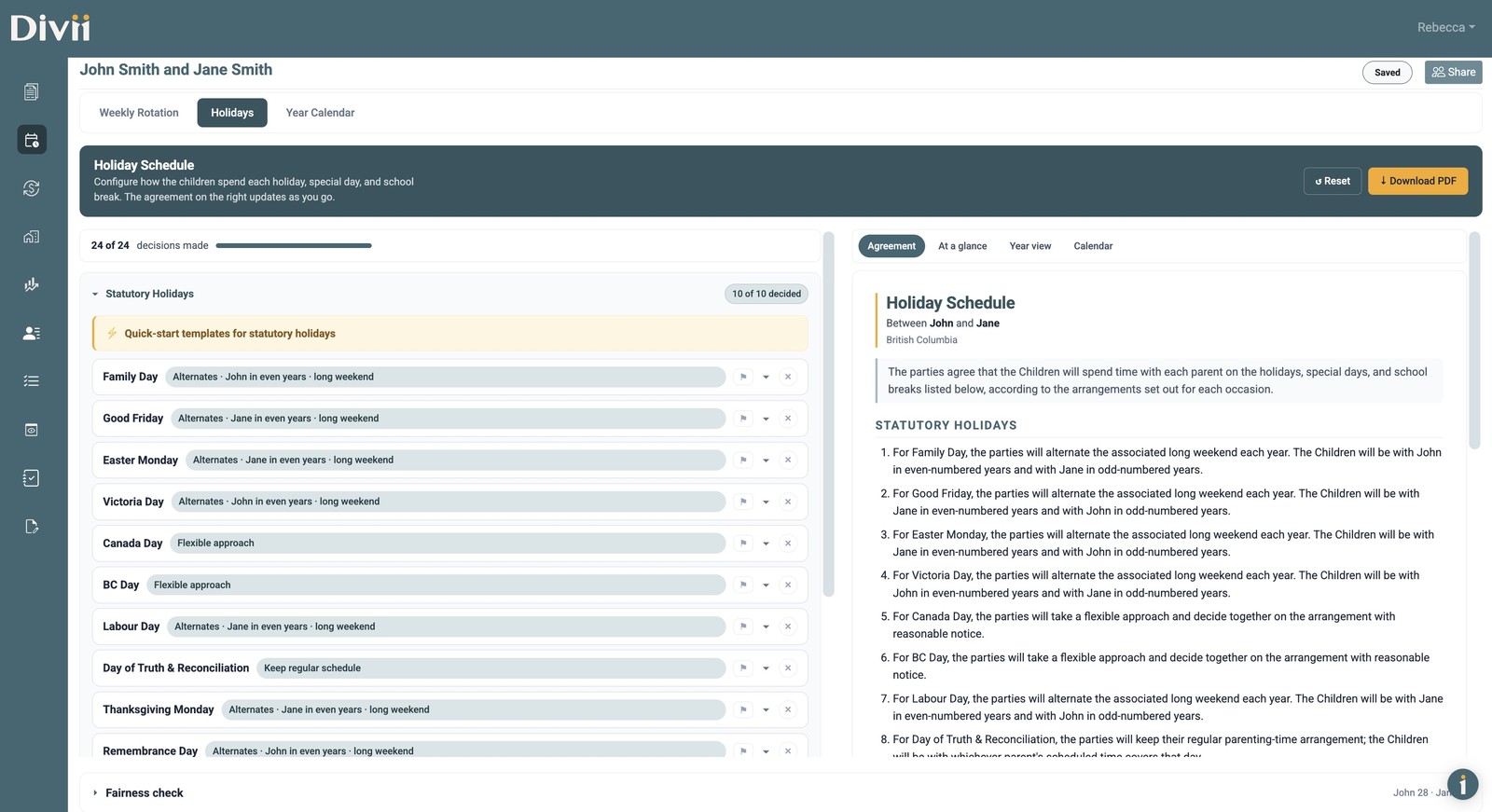Open the Rebecca user menu

pyautogui.click(x=1445, y=27)
